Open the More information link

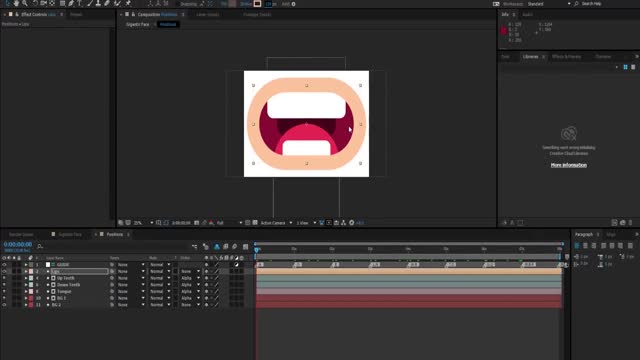(x=569, y=165)
